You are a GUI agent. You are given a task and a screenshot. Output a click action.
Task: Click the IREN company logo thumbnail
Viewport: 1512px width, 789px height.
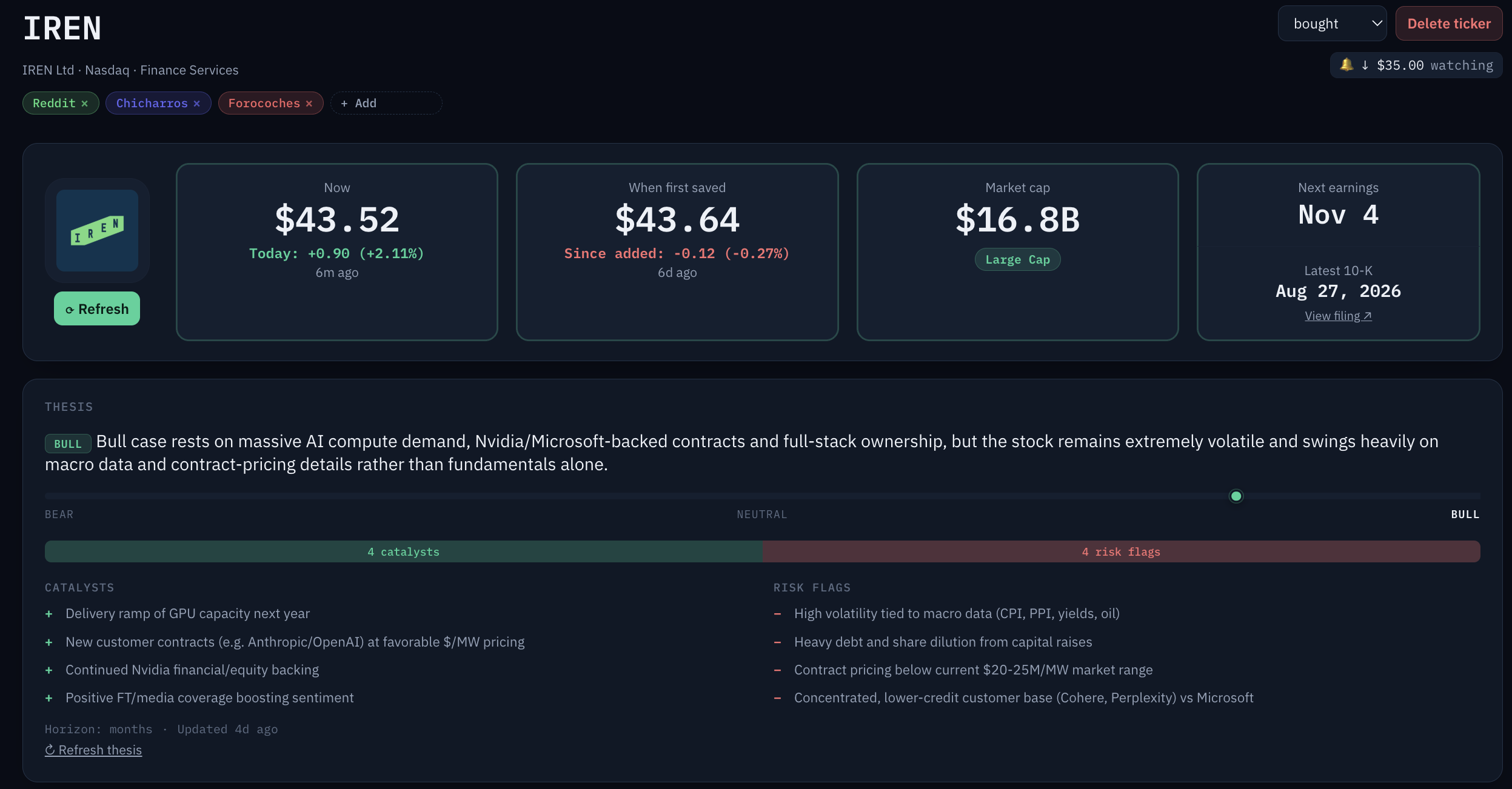tap(97, 230)
